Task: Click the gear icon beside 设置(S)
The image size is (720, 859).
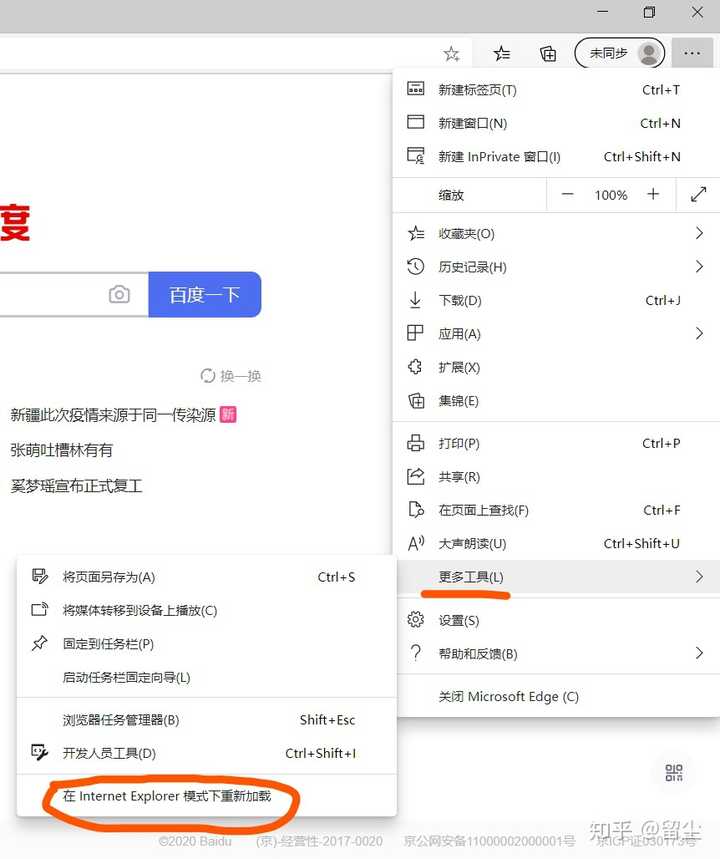Action: 415,620
